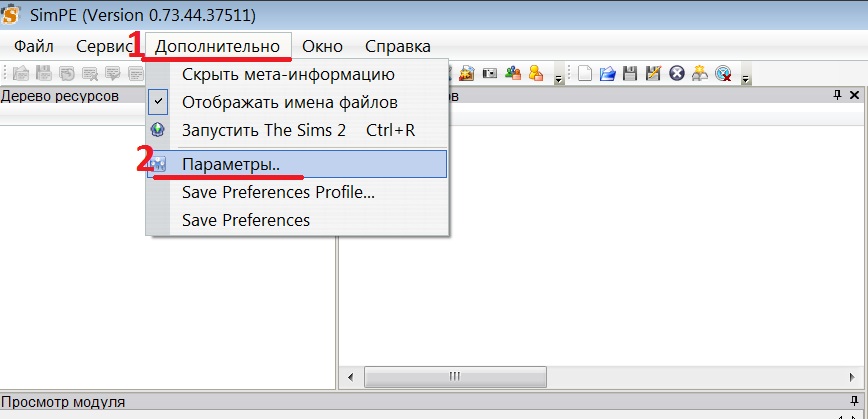Open the Справка menu
The width and height of the screenshot is (868, 419).
pos(397,46)
